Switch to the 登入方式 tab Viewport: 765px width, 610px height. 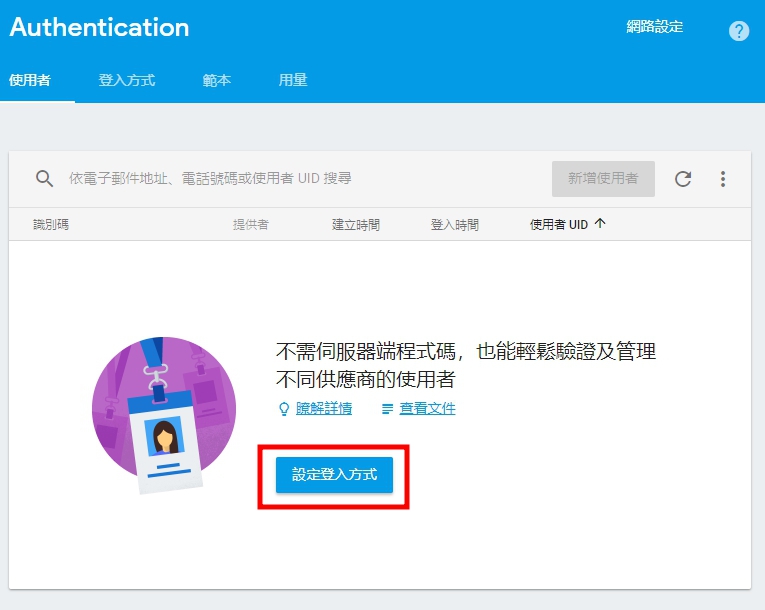point(127,80)
